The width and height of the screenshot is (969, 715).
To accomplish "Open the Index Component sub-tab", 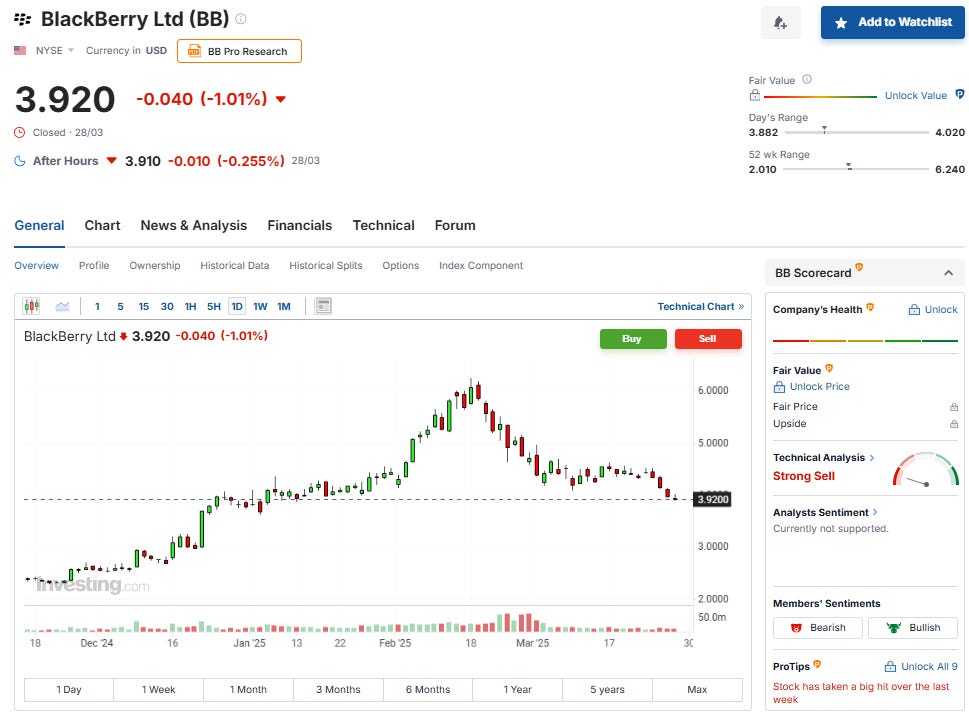I will 481,265.
